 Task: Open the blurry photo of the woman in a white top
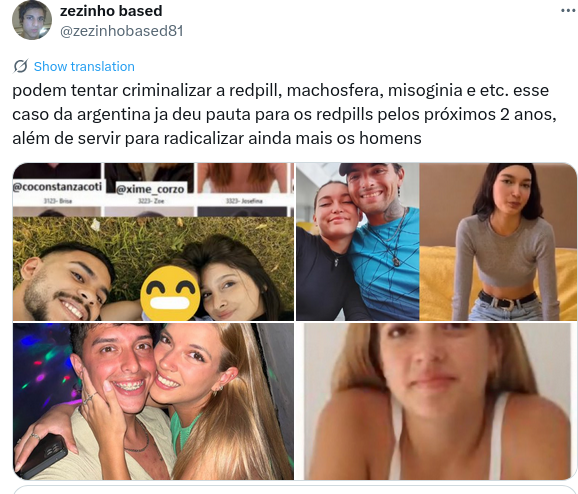pyautogui.click(x=436, y=401)
